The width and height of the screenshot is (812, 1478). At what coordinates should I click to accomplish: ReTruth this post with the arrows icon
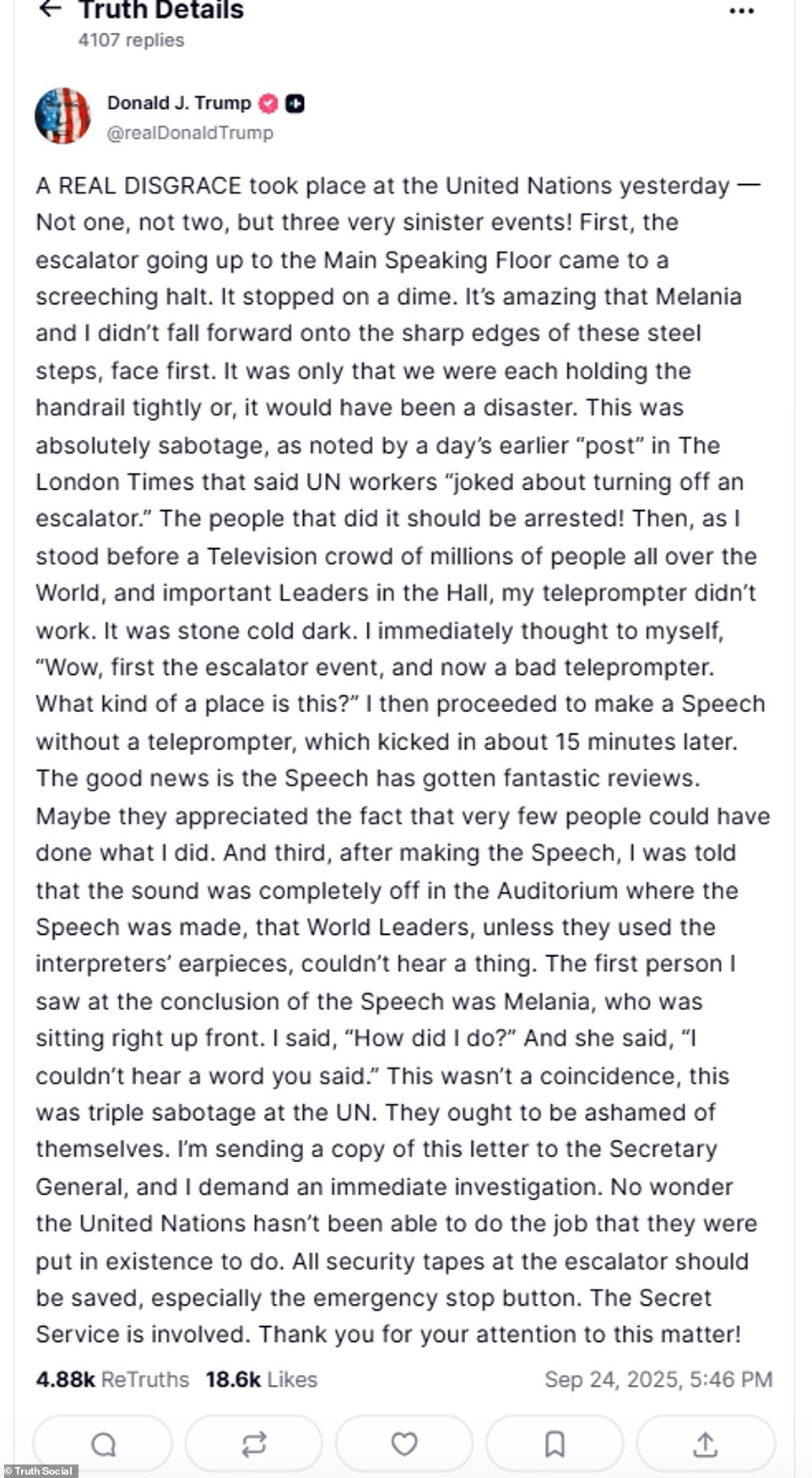click(253, 1445)
